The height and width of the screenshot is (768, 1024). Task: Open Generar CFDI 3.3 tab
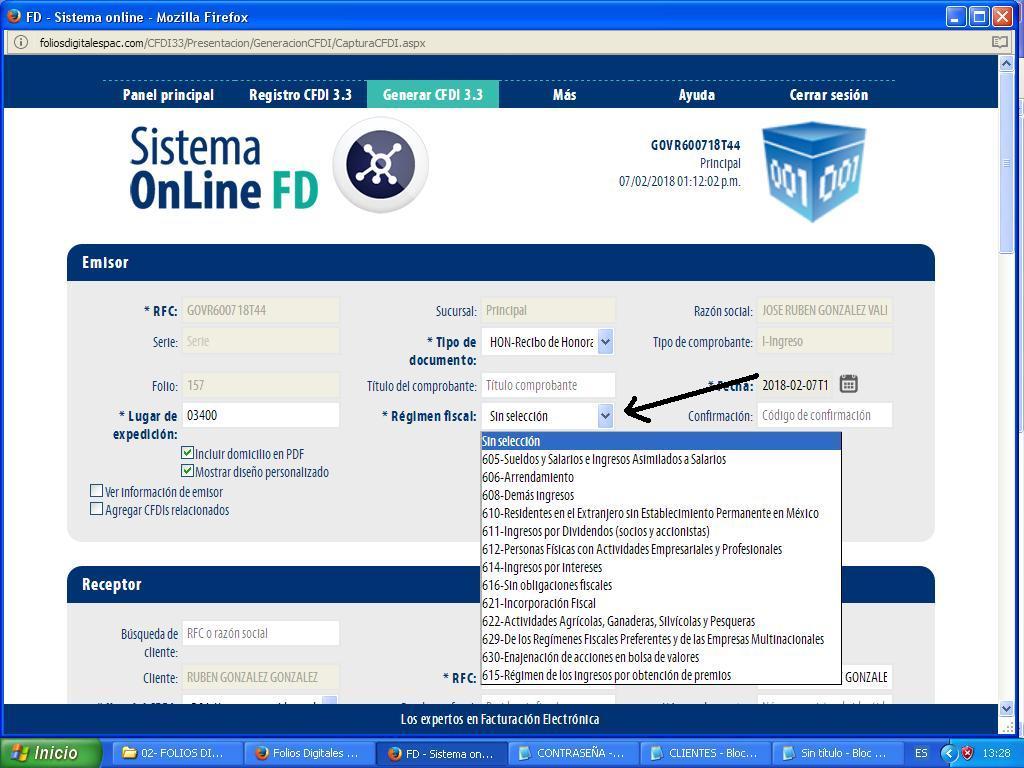point(433,95)
